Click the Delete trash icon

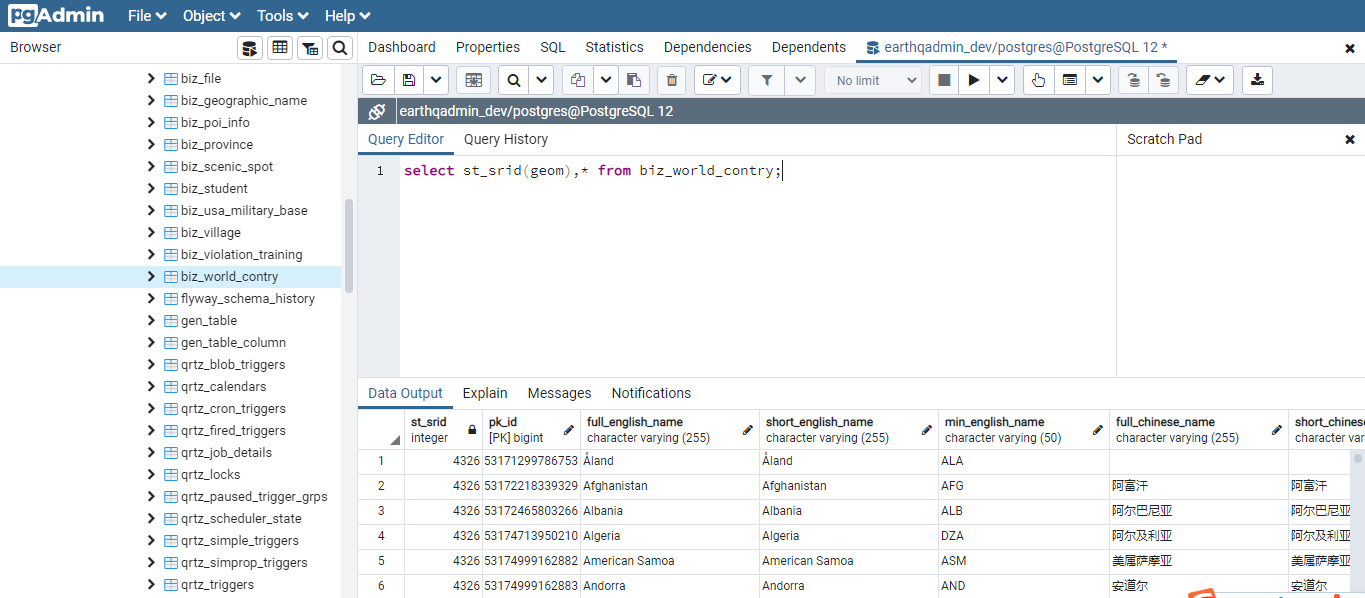pyautogui.click(x=672, y=80)
